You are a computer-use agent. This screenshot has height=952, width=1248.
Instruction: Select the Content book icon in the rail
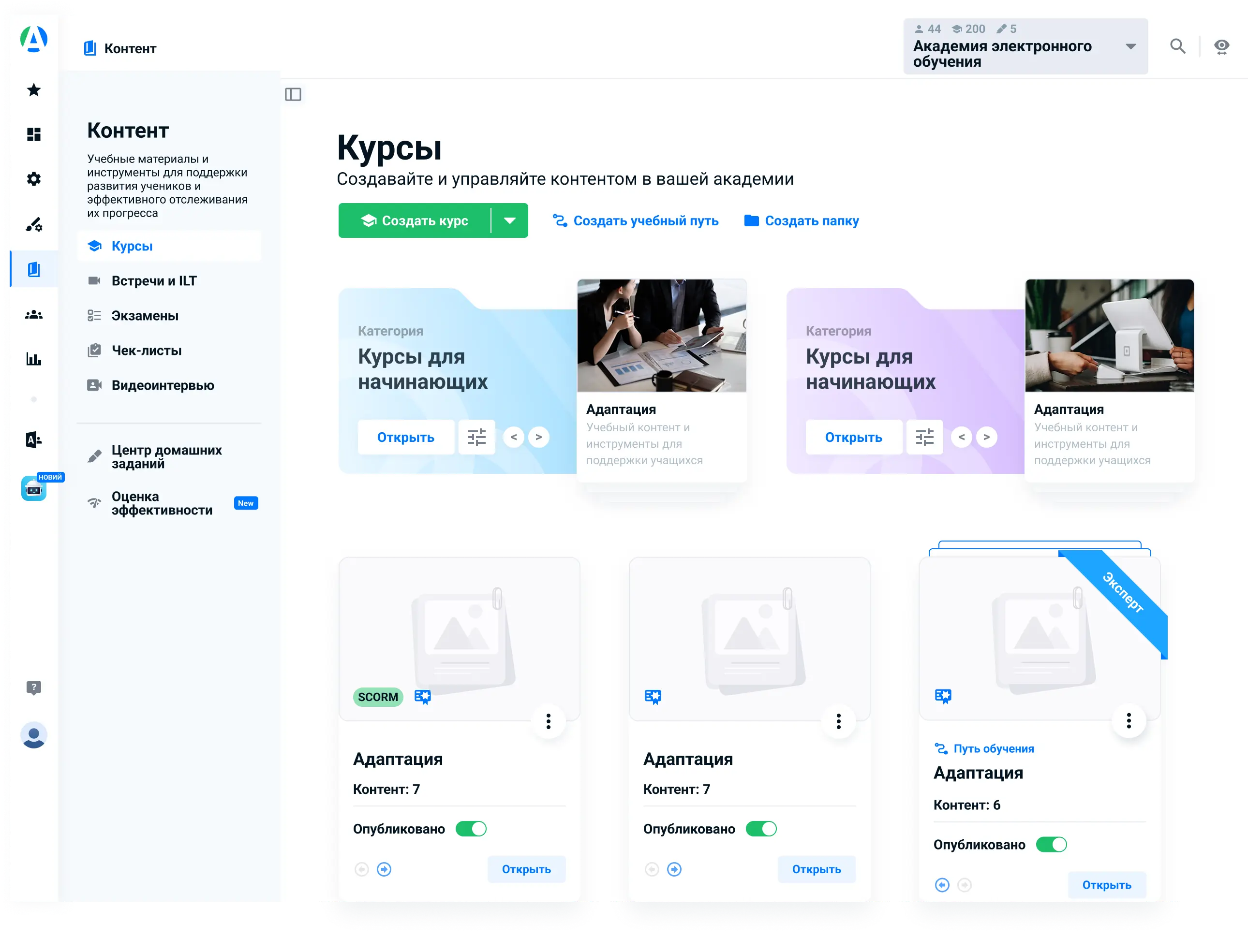tap(34, 269)
